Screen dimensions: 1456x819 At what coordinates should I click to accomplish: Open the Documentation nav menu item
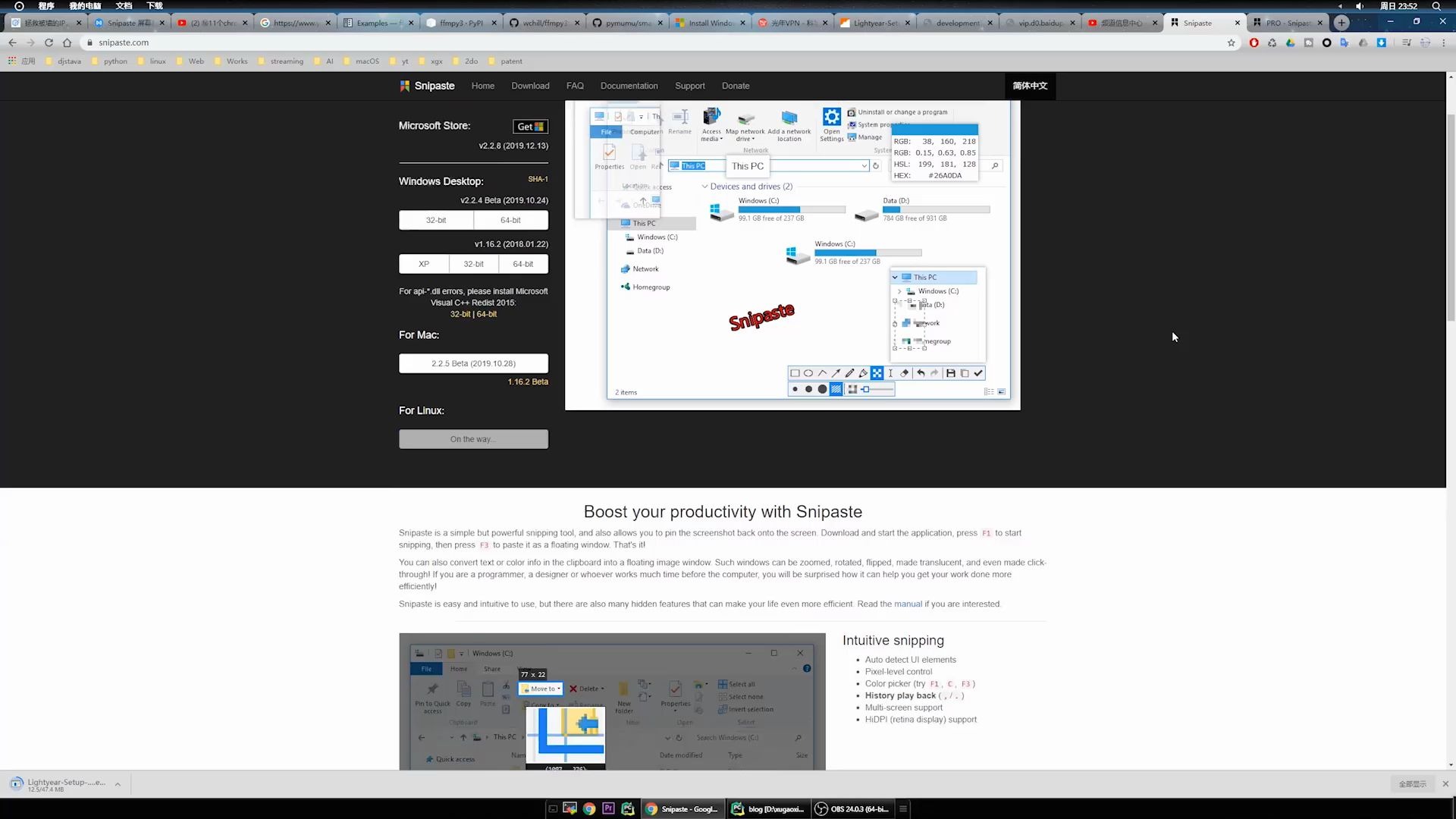pyautogui.click(x=629, y=86)
